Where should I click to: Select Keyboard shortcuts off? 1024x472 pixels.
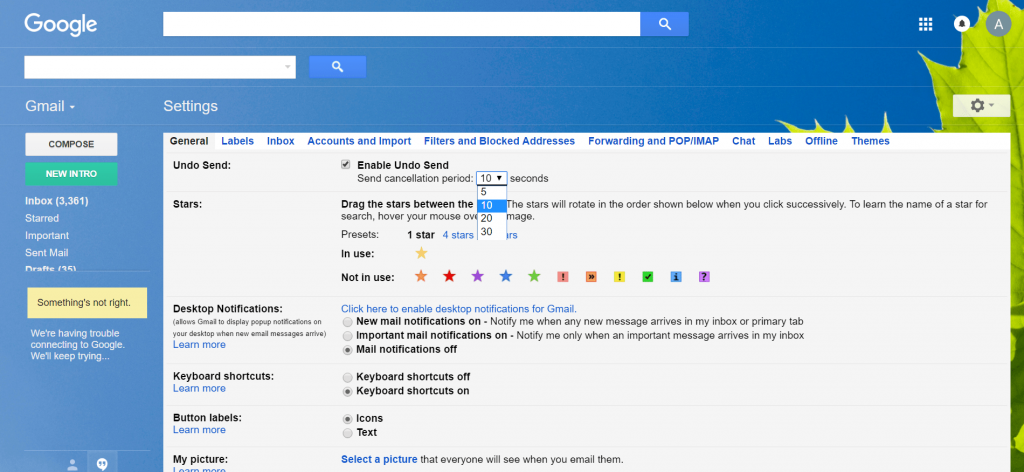(x=347, y=377)
